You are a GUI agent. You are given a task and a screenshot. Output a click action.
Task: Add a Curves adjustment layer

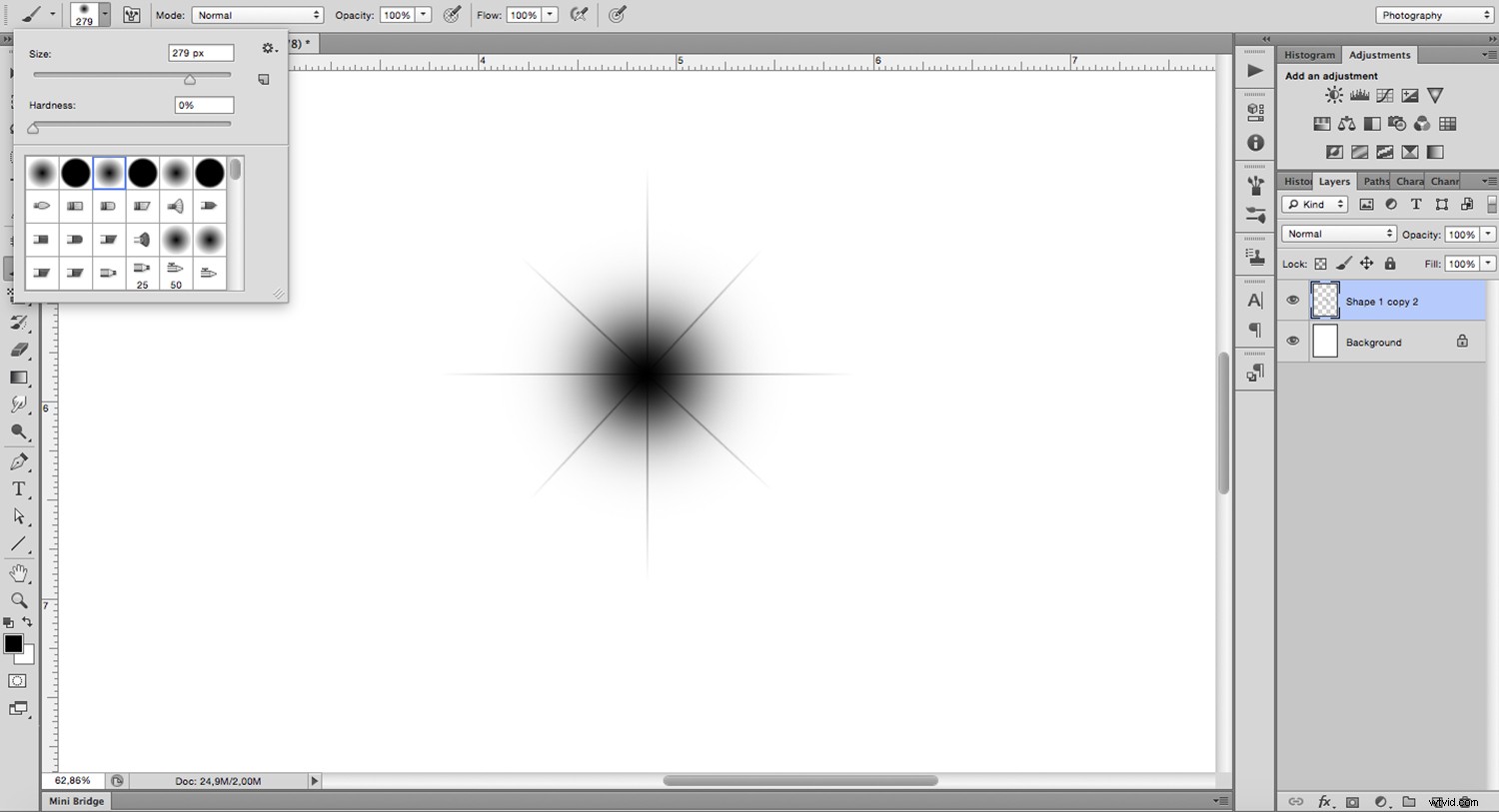pos(1384,95)
